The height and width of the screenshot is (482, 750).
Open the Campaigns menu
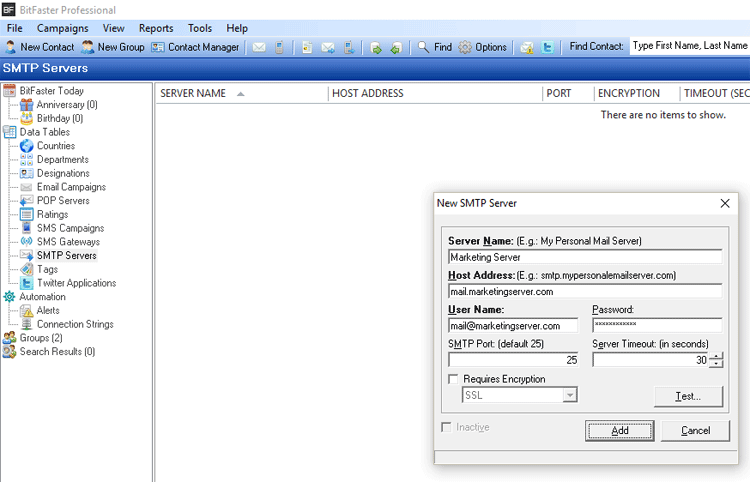pyautogui.click(x=63, y=28)
